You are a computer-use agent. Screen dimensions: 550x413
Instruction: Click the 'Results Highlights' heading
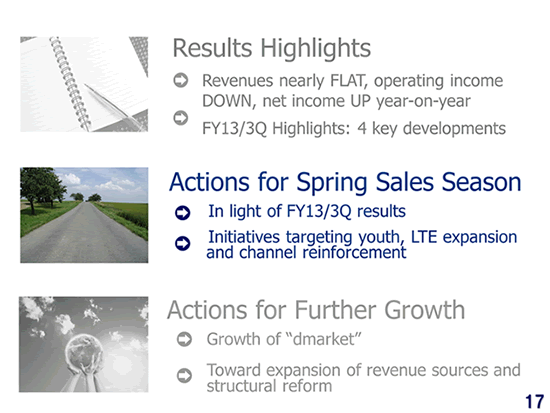[x=272, y=48]
